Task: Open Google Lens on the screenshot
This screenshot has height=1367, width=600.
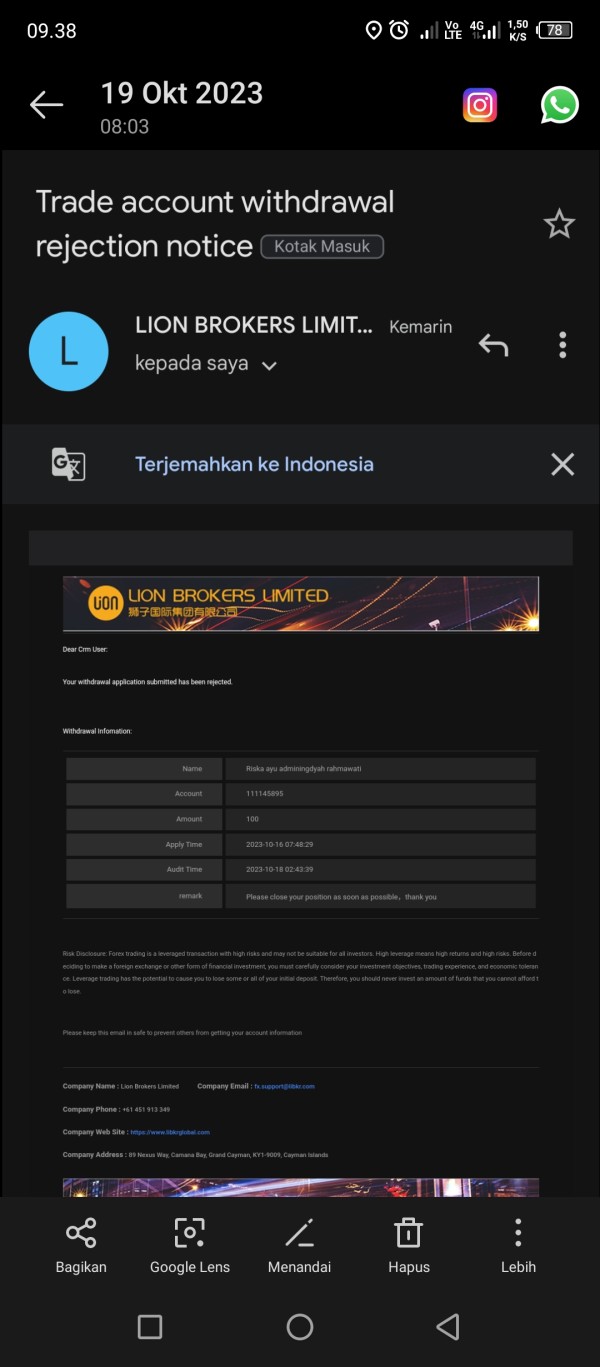Action: point(190,1246)
